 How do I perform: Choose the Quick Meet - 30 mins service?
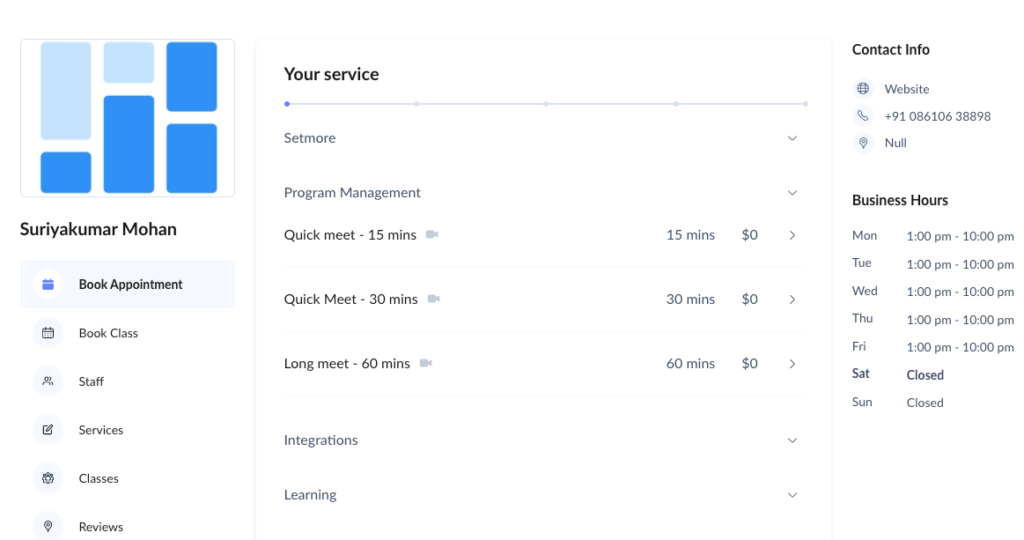pyautogui.click(x=543, y=299)
